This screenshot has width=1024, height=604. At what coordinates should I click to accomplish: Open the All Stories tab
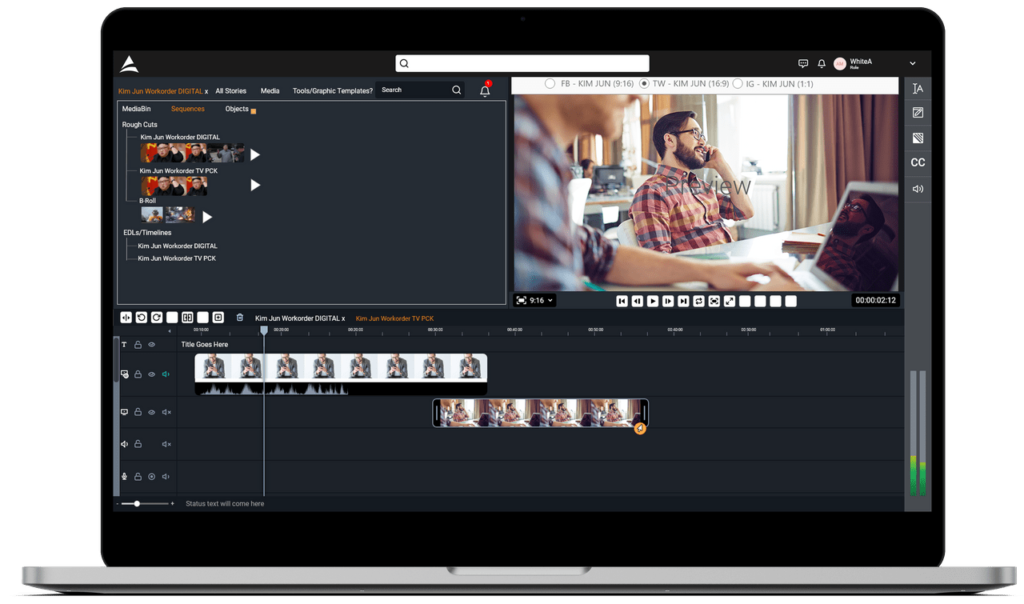[231, 91]
